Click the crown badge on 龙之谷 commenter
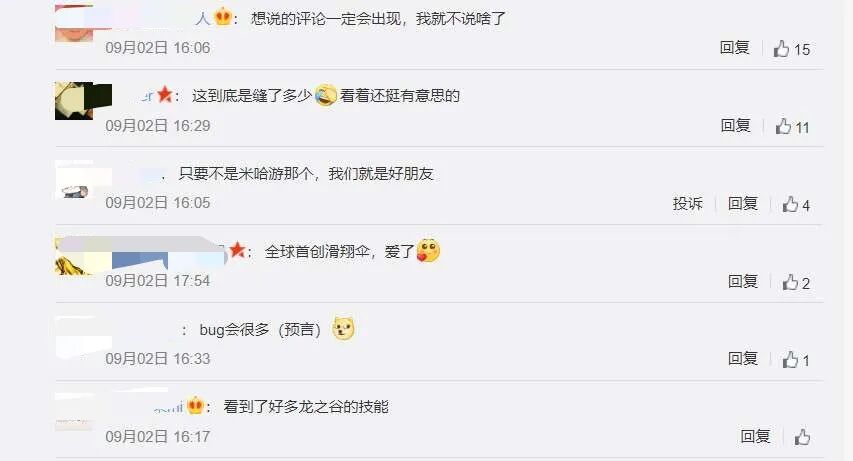This screenshot has width=853, height=461. (x=195, y=406)
